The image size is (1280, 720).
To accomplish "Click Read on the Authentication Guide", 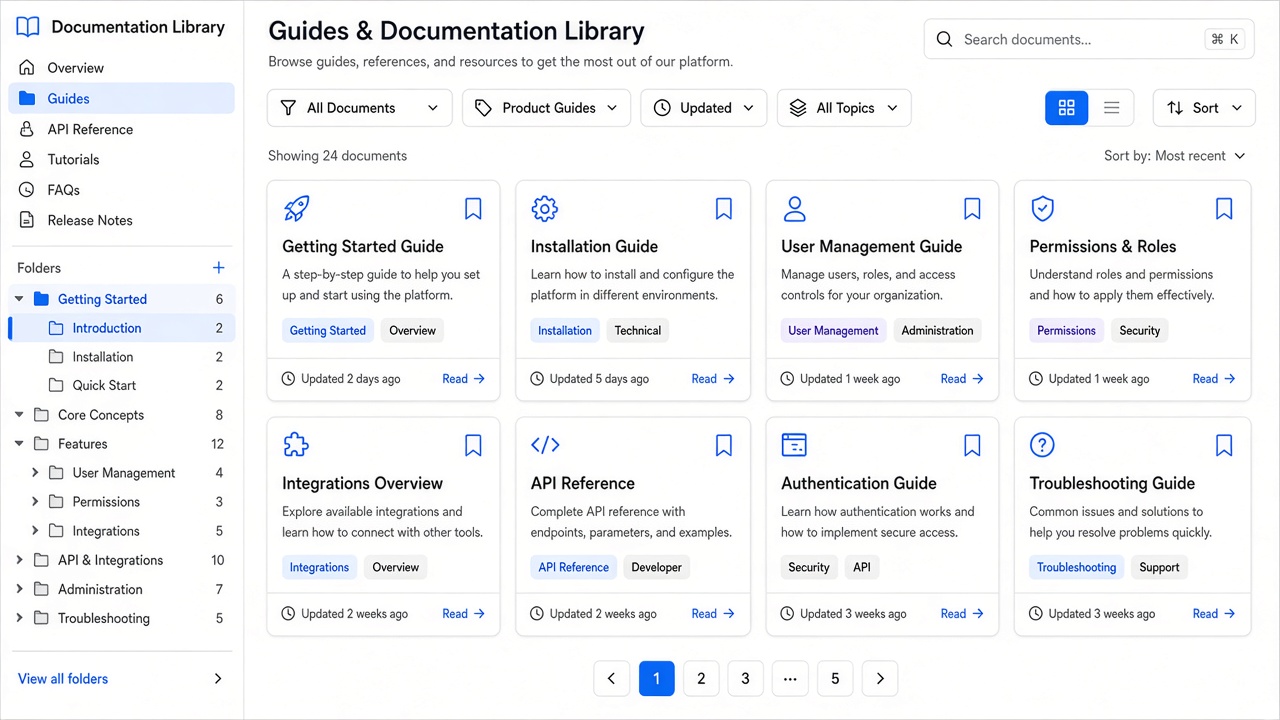I will point(962,614).
